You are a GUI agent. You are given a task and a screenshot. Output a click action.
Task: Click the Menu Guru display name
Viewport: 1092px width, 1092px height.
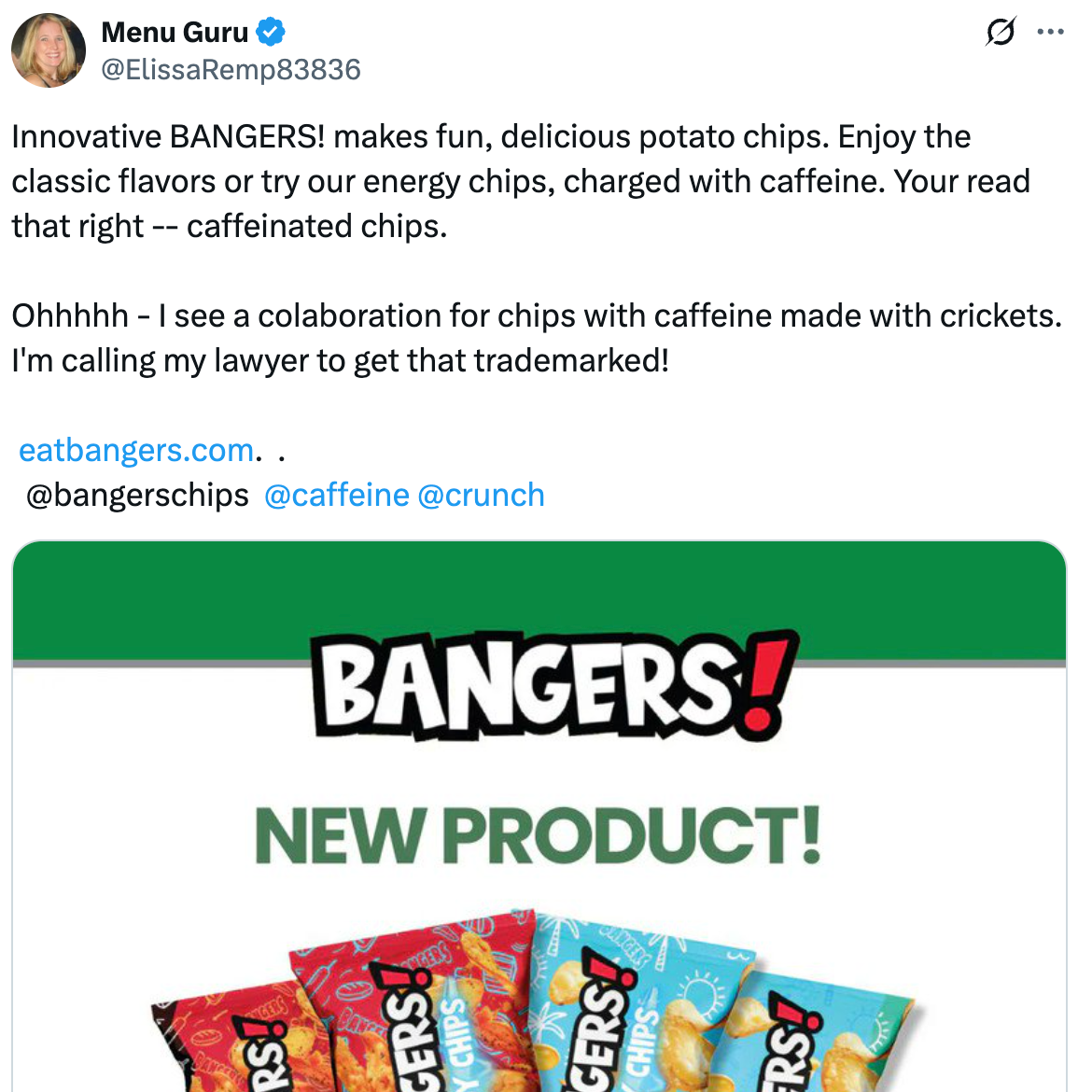coord(175,32)
